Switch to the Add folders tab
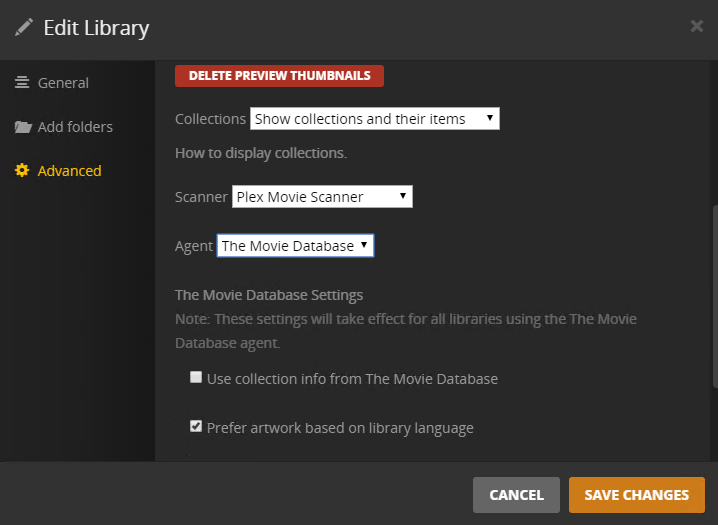Screen dimensions: 718x525 [75, 127]
